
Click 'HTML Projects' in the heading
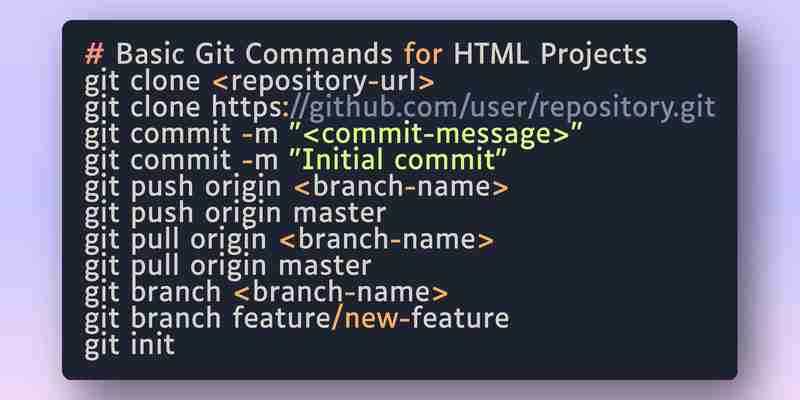[551, 54]
